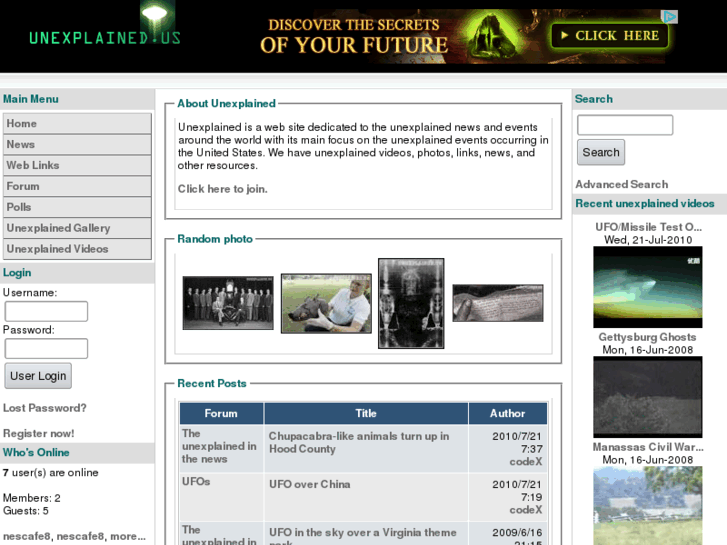
Task: Click the Main Menu heading
Action: point(31,99)
